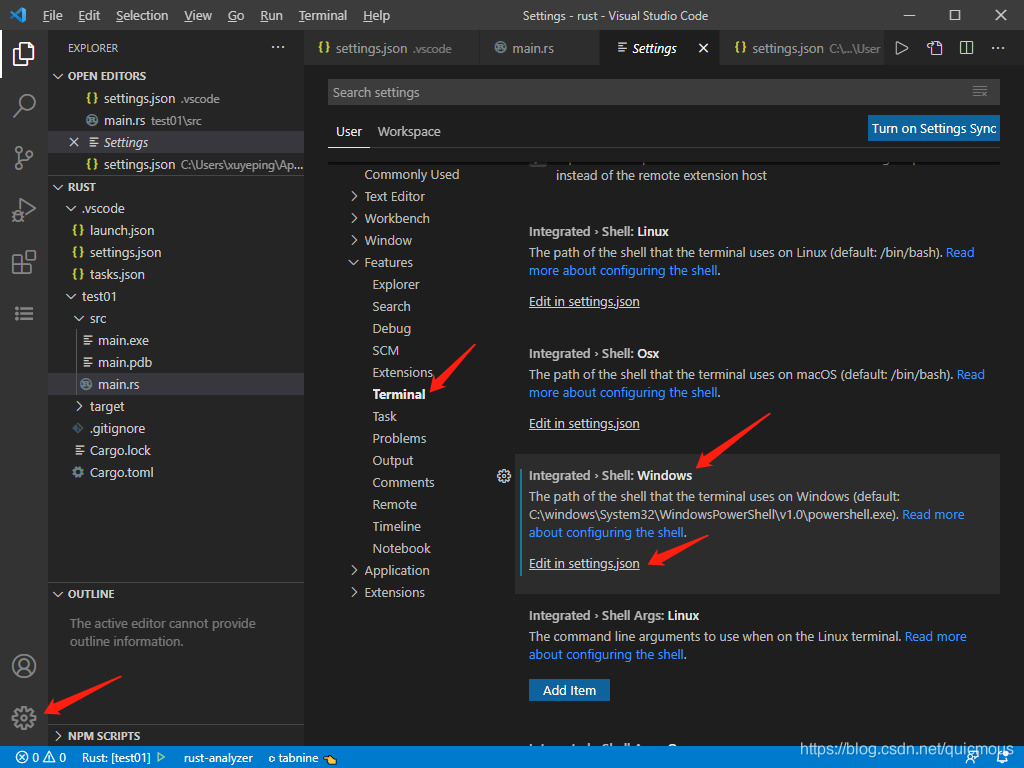Collapse the OPEN EDITORS section
Image resolution: width=1024 pixels, height=768 pixels.
[x=58, y=76]
